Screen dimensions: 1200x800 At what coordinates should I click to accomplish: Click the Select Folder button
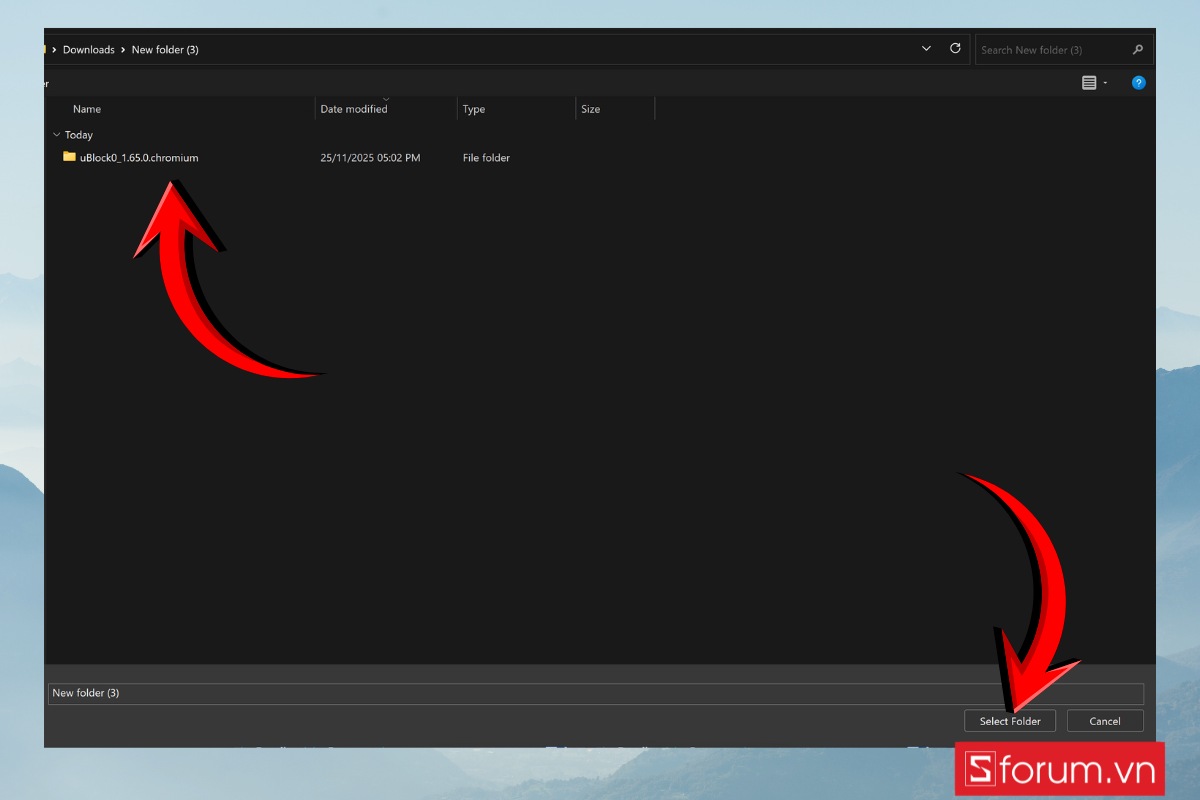click(x=1010, y=721)
